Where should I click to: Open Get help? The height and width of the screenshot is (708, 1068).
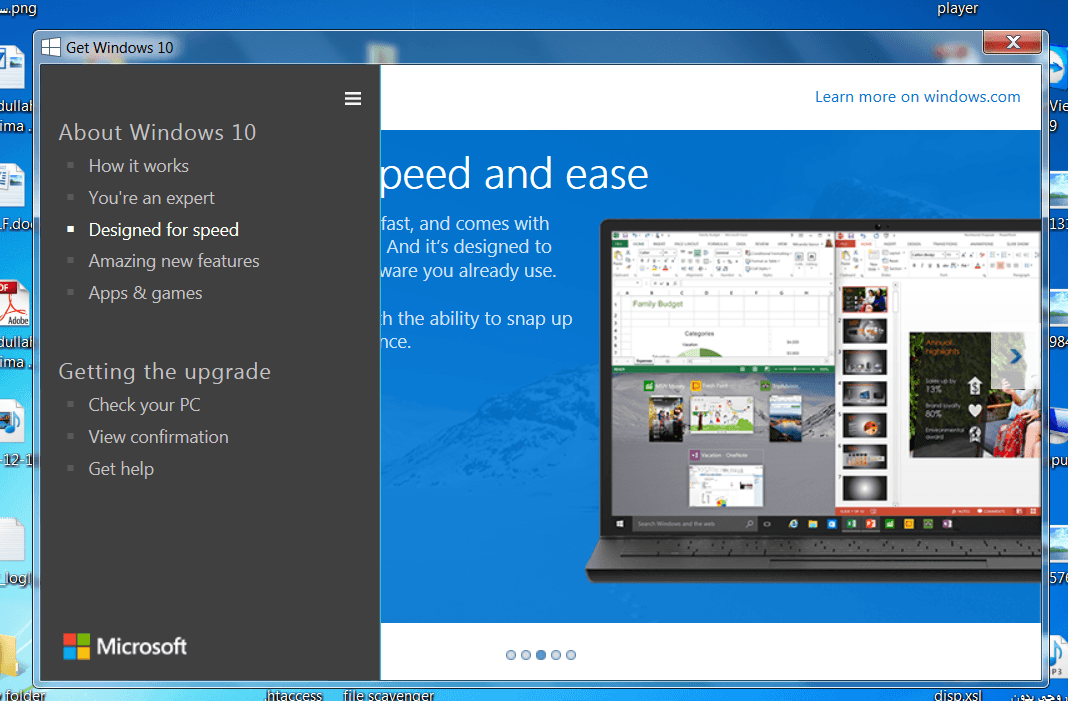point(121,469)
